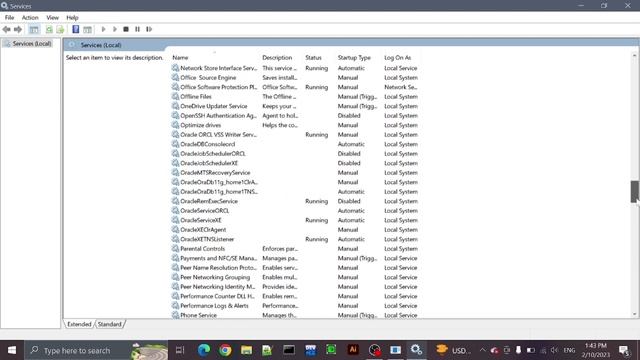640x360 pixels.
Task: Select the OracleServiceORCL service
Action: point(296,211)
